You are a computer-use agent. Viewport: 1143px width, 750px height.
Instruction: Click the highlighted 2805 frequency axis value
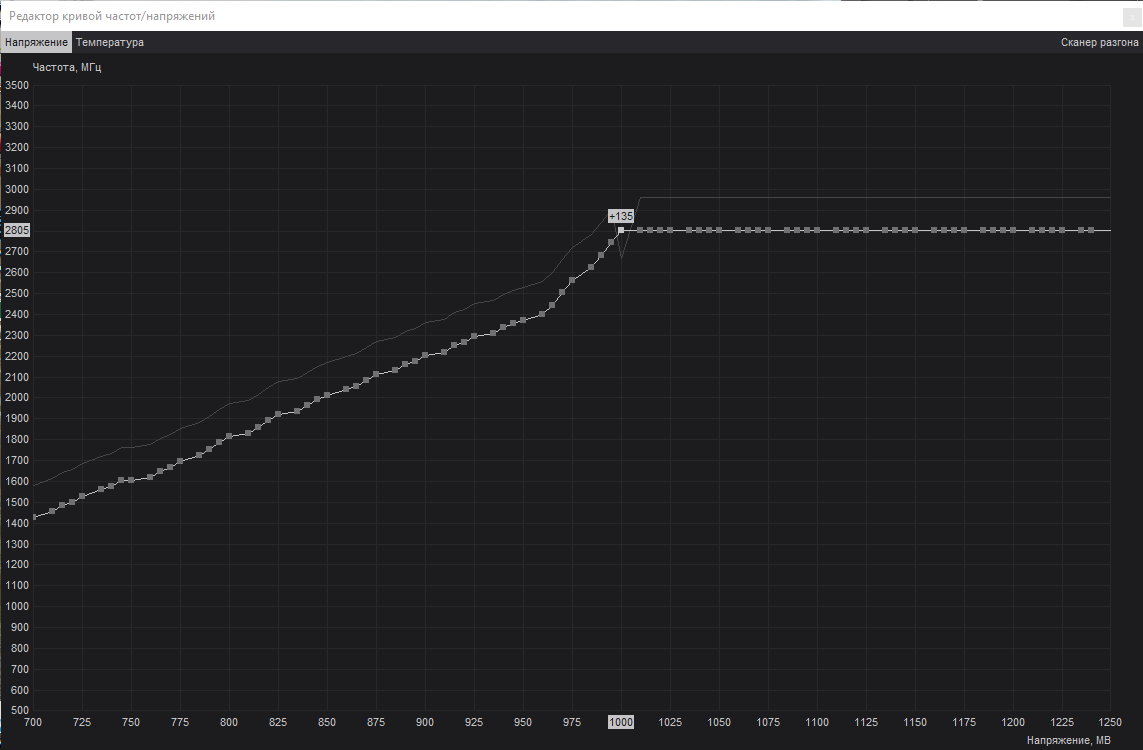[17, 230]
